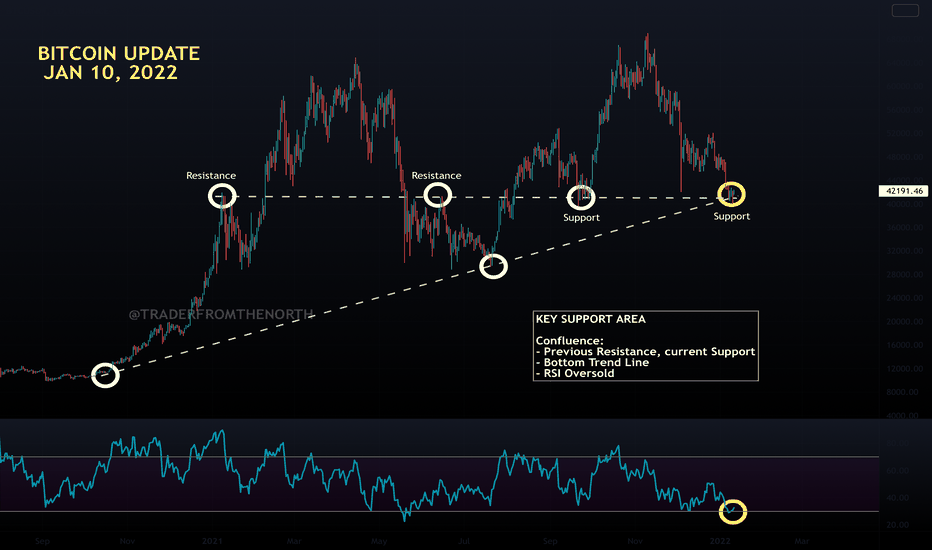
Task: Select the May label on the time axis
Action: (379, 541)
